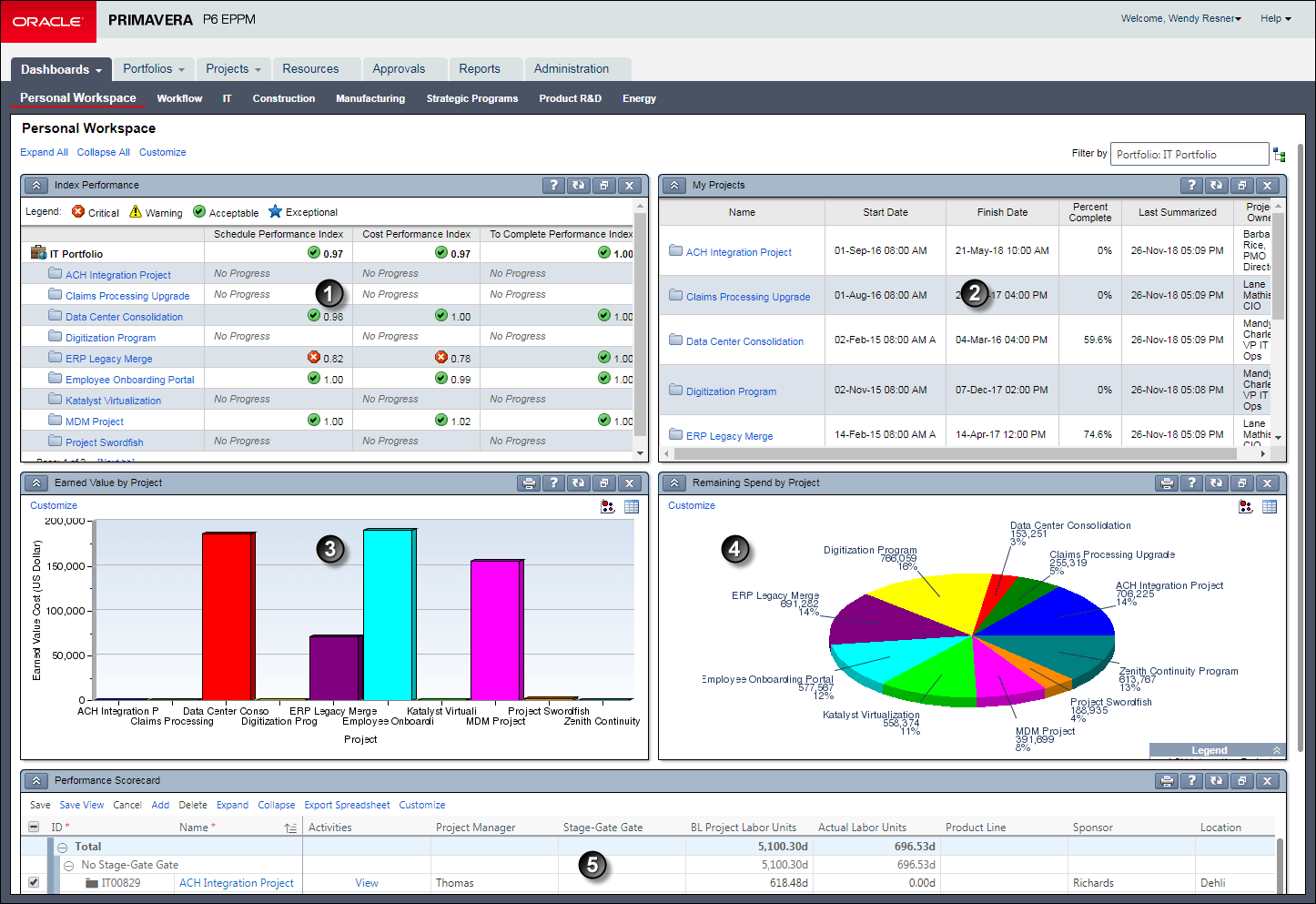Screen dimensions: 1316x904
Task: Open the portfolio selector icon beside Filter by
Action: [x=1280, y=155]
